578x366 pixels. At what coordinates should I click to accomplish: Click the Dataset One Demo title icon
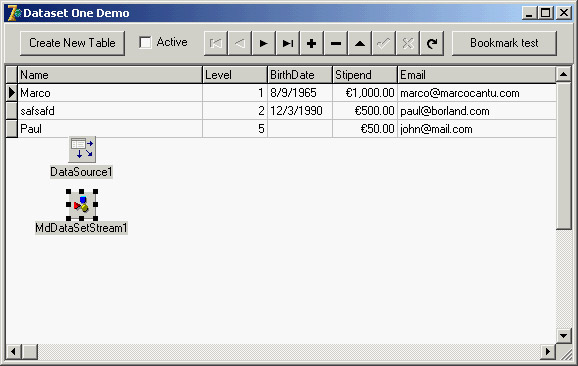coord(15,13)
